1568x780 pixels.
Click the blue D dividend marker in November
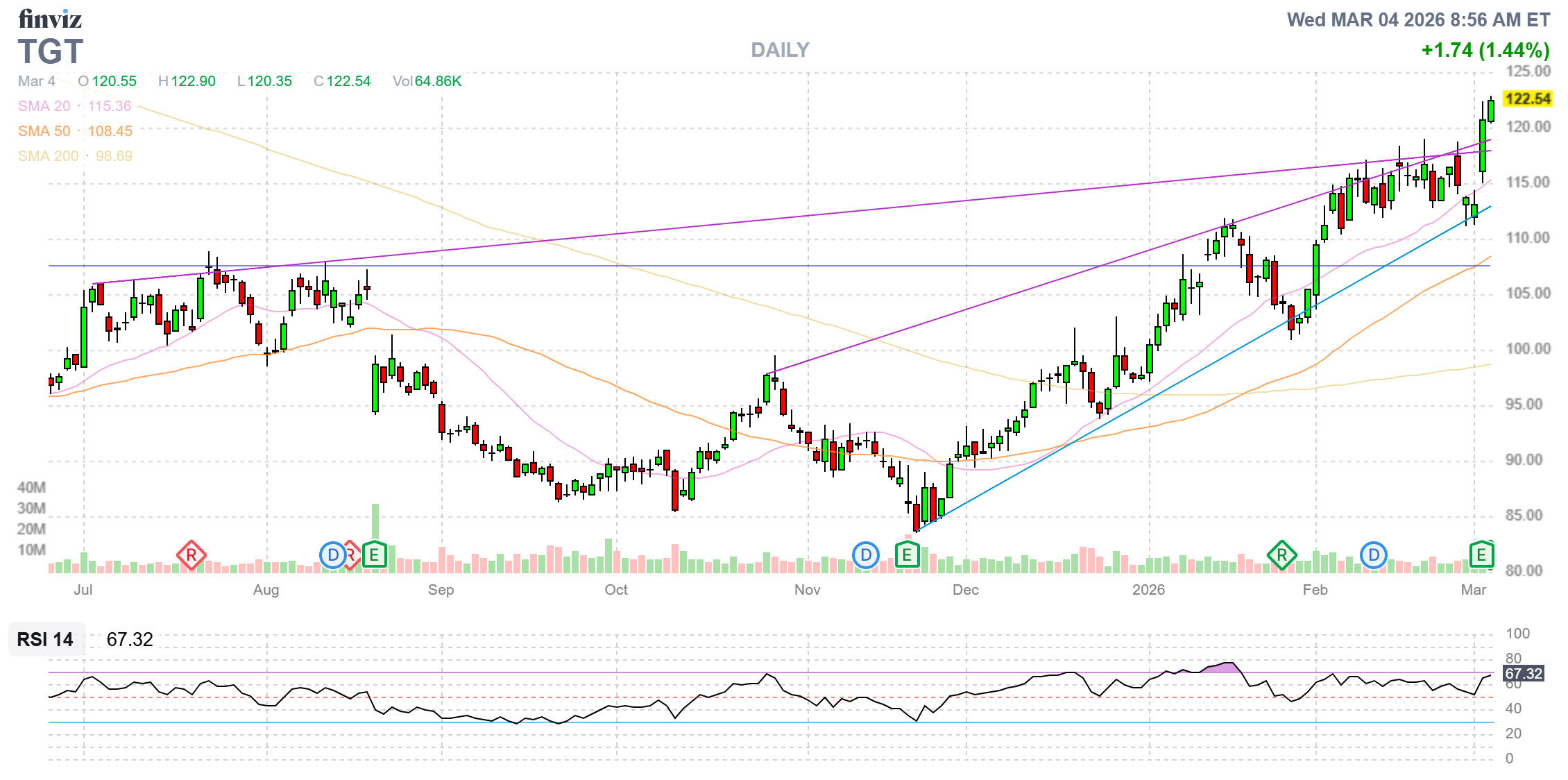[865, 555]
